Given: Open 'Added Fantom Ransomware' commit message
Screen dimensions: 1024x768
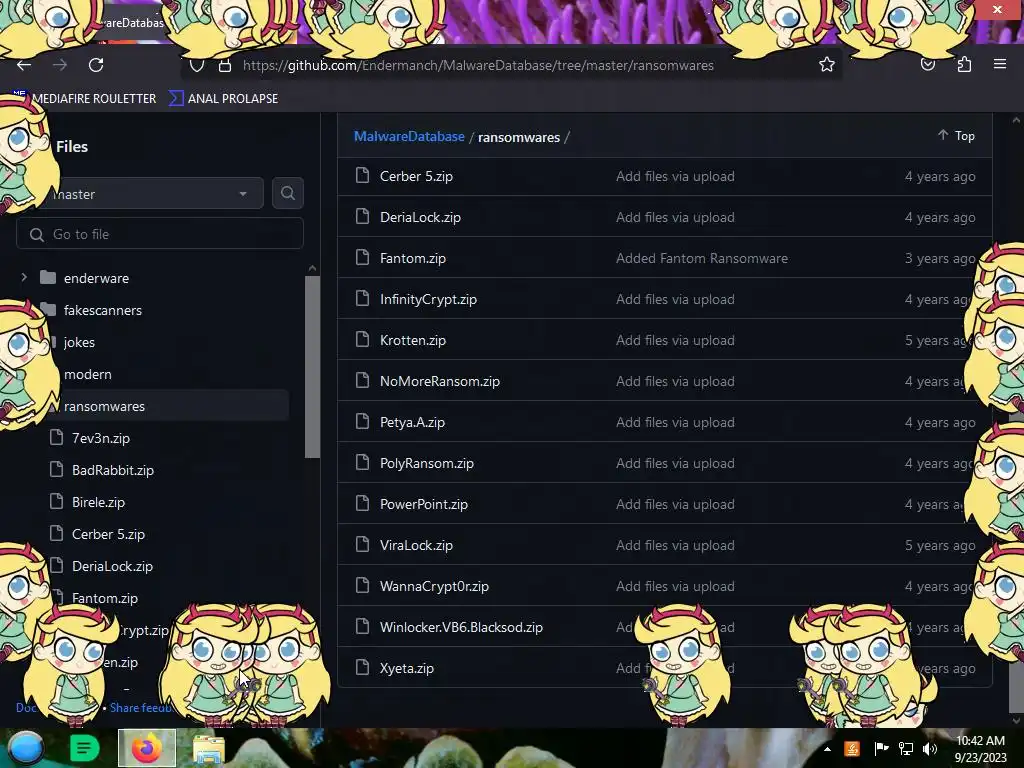Looking at the screenshot, I should [x=702, y=259].
